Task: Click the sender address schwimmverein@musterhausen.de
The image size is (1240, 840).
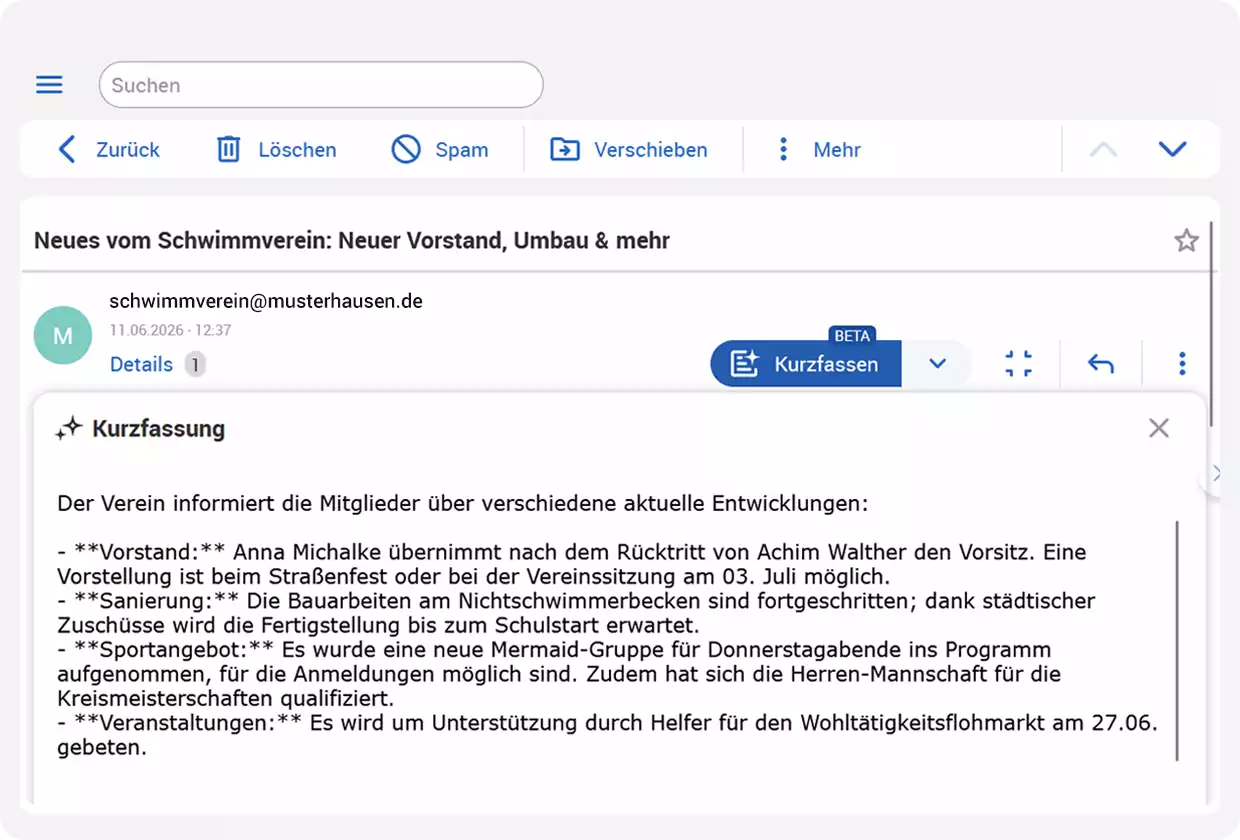Action: (266, 301)
